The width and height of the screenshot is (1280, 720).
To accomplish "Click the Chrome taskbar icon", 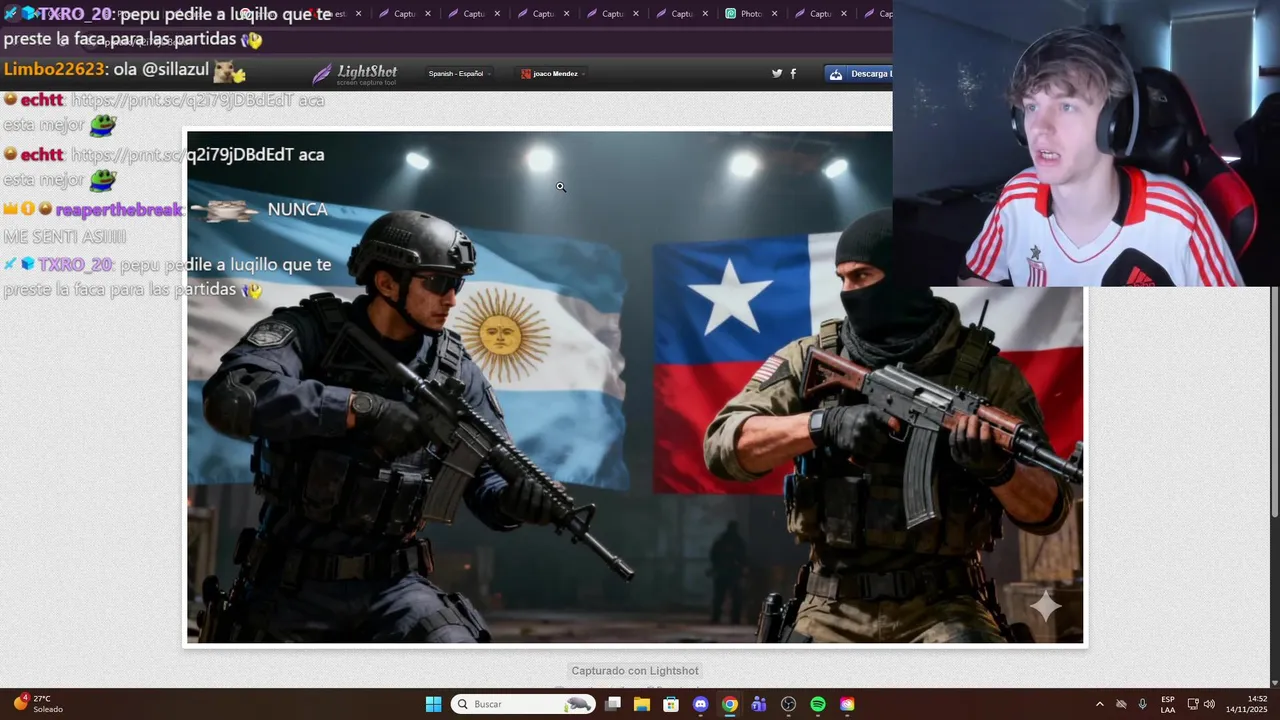I will point(730,704).
